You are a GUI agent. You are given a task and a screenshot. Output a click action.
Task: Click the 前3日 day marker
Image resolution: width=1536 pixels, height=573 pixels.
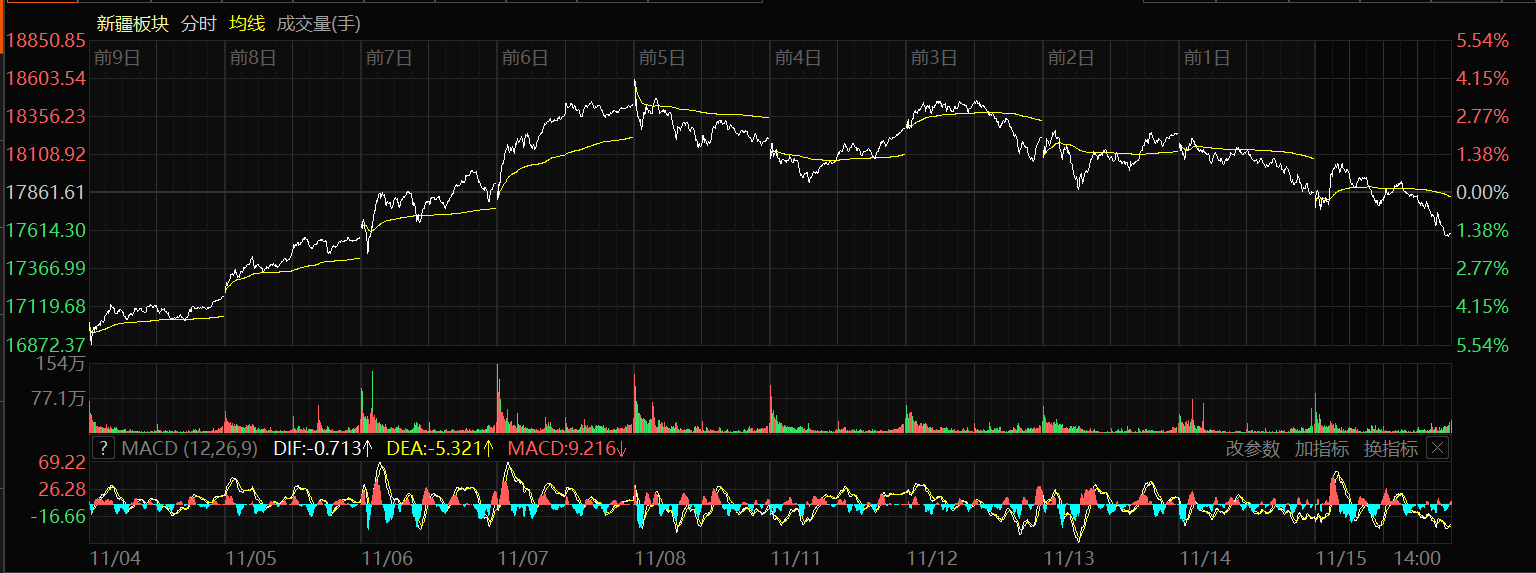coord(934,57)
